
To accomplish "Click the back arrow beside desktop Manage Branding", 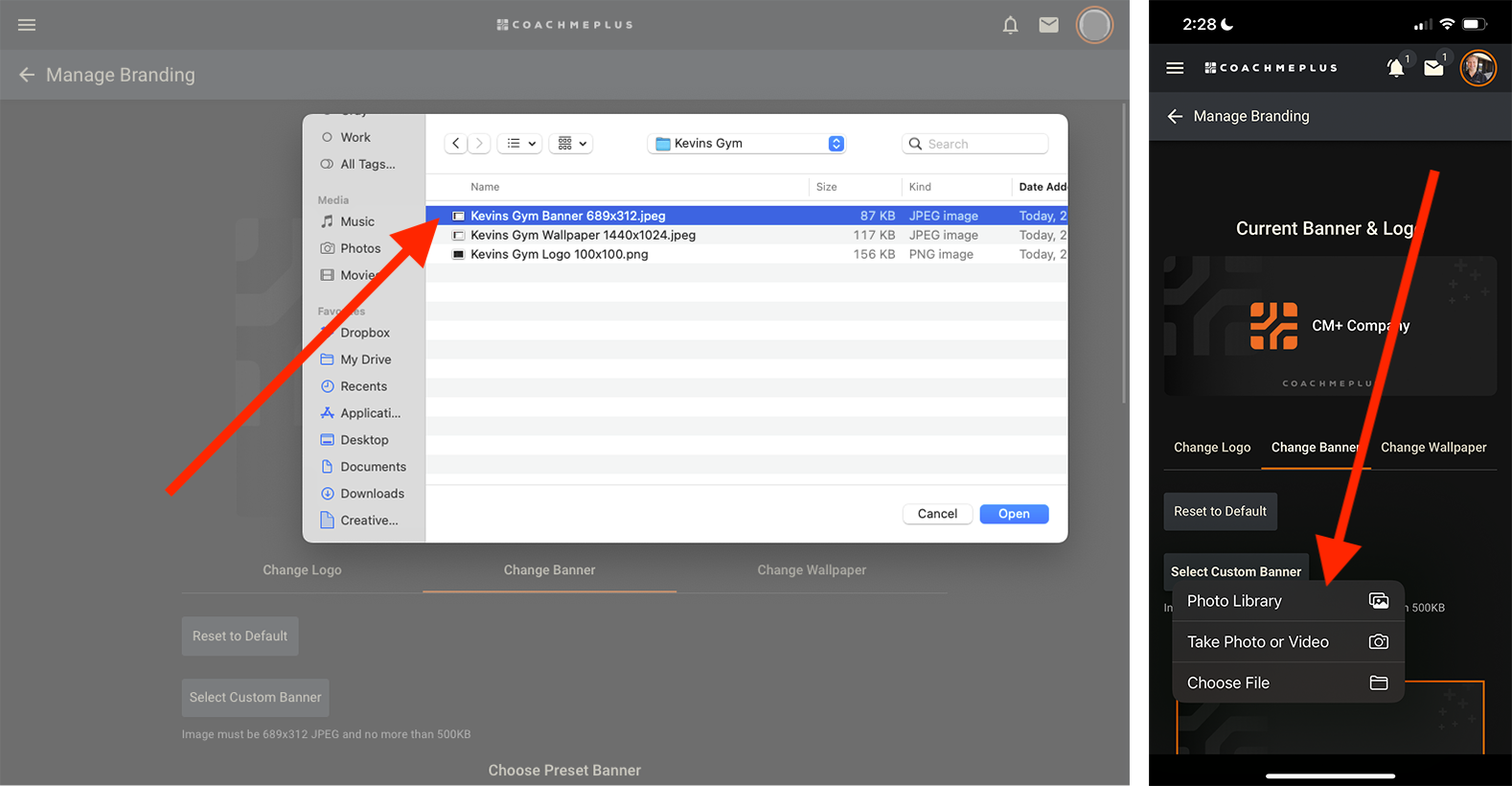I will 27,75.
